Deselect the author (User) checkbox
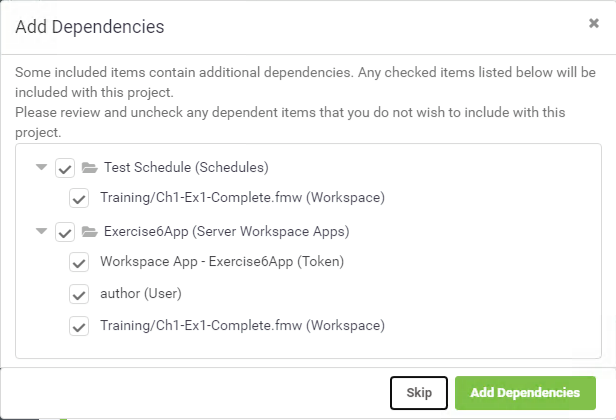The image size is (616, 420). pyautogui.click(x=79, y=294)
